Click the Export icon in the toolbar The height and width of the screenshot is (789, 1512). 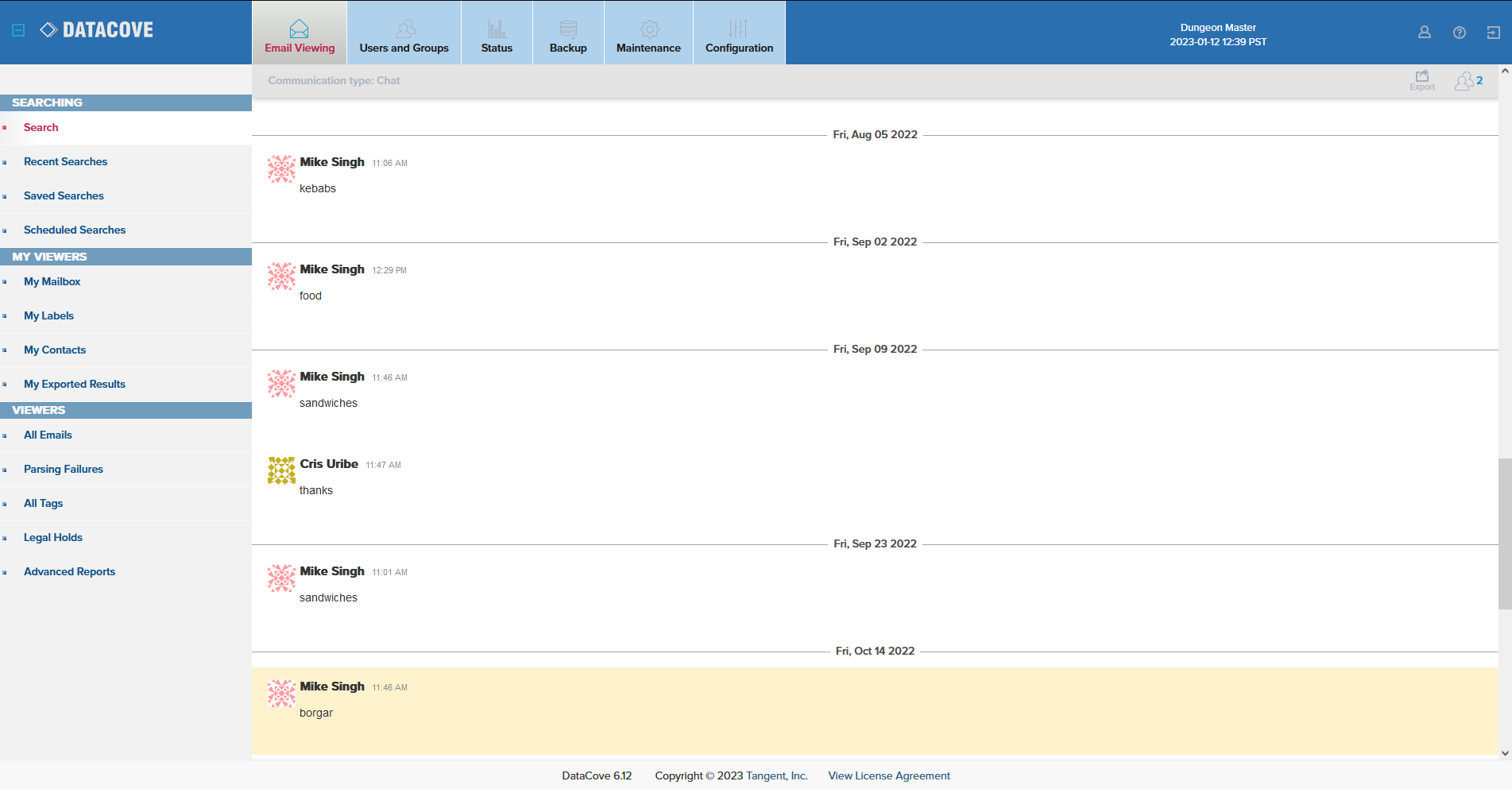point(1421,79)
